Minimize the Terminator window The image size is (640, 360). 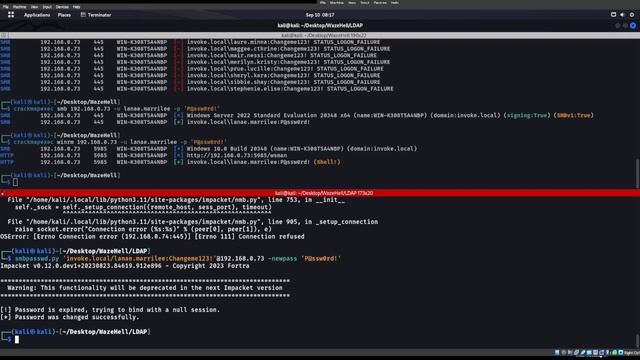617,25
